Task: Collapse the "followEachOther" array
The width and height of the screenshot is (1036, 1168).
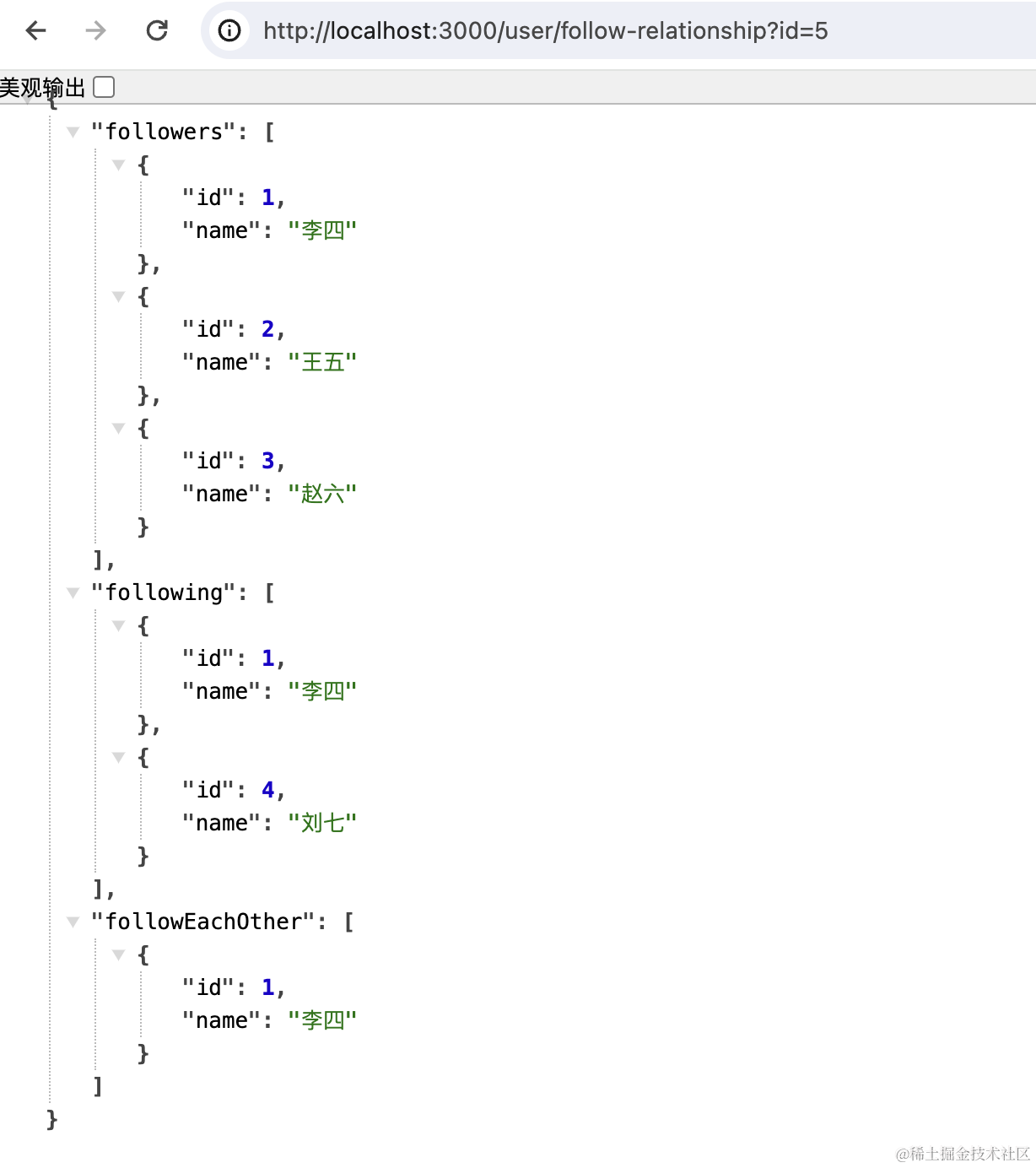Action: tap(73, 922)
